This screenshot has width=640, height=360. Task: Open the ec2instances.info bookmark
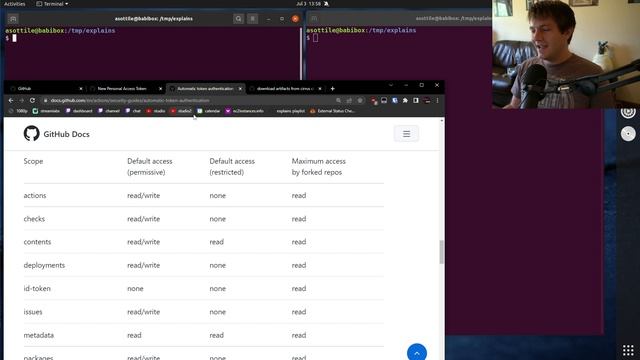[244, 111]
